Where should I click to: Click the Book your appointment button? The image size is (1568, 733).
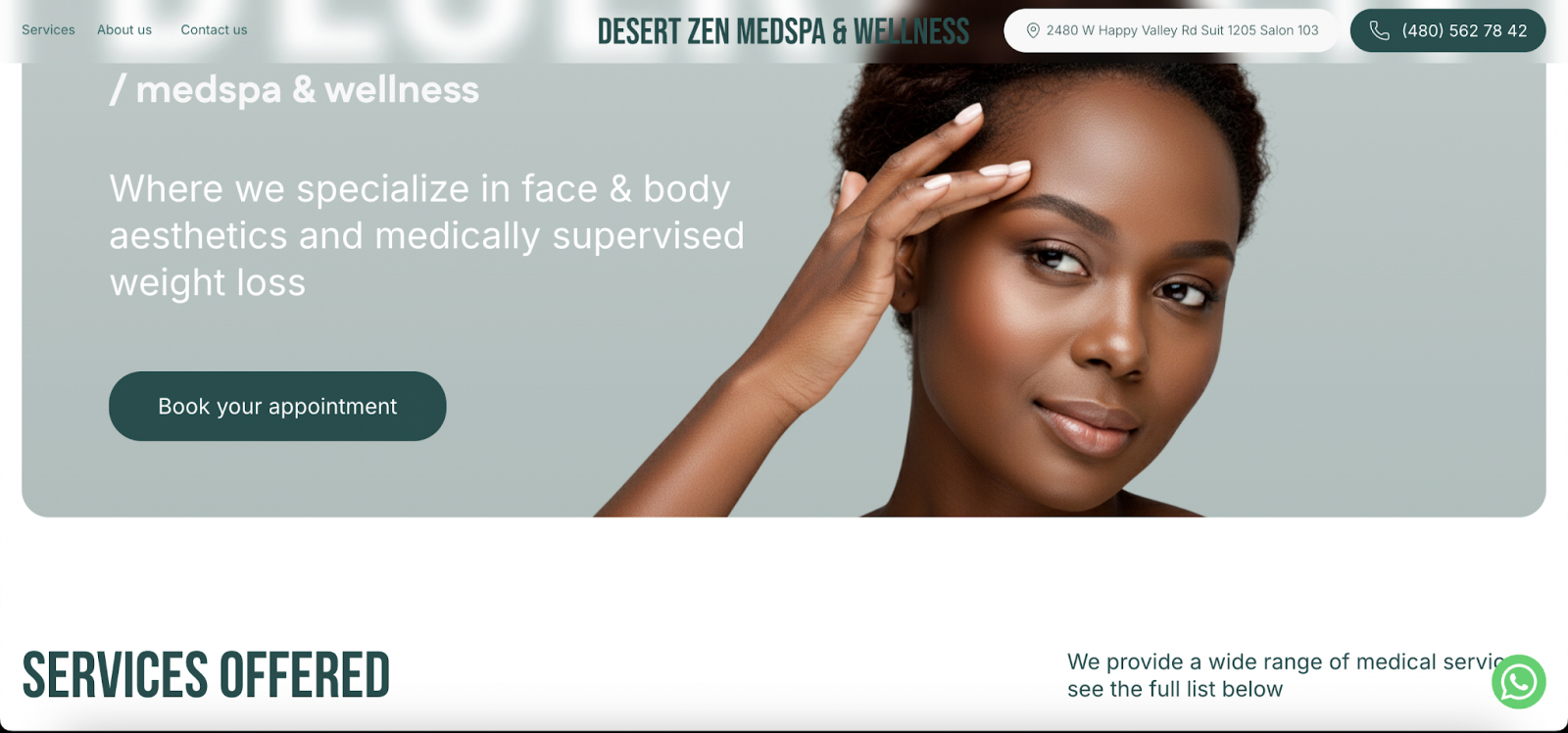[277, 406]
